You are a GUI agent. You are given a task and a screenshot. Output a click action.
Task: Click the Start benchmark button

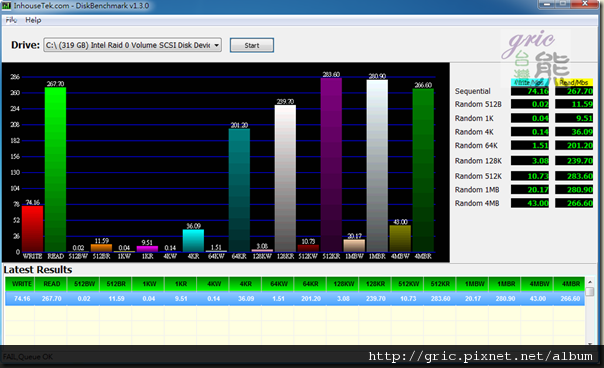pos(252,45)
